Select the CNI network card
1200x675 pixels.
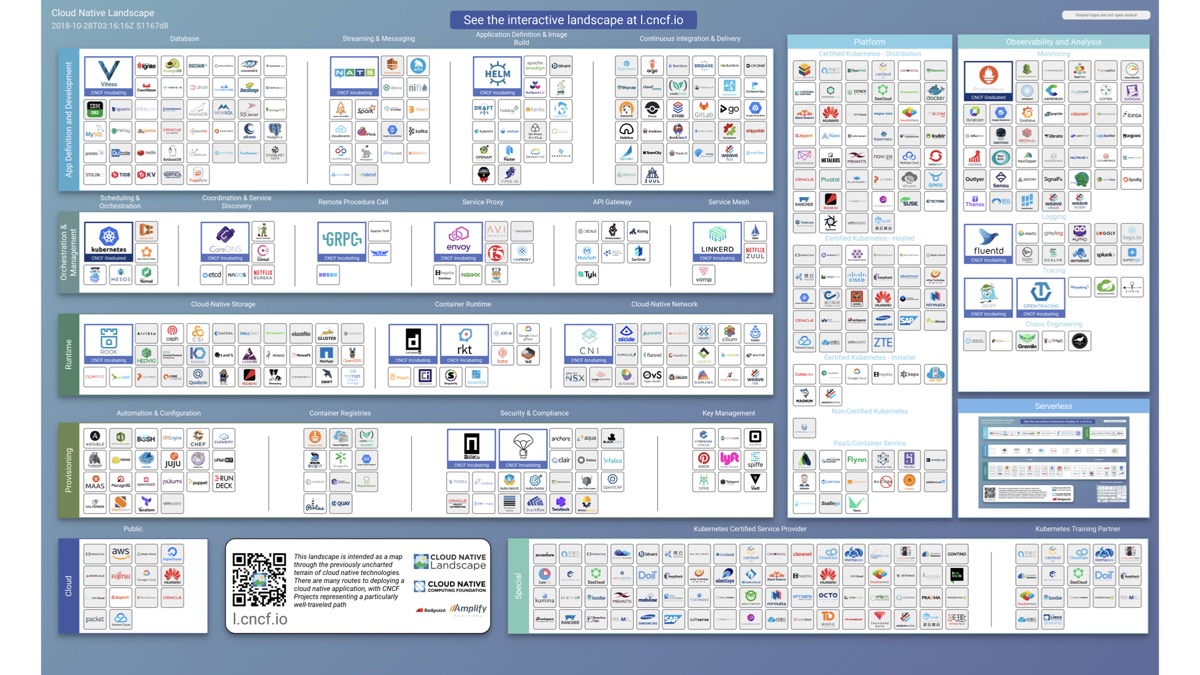click(588, 344)
